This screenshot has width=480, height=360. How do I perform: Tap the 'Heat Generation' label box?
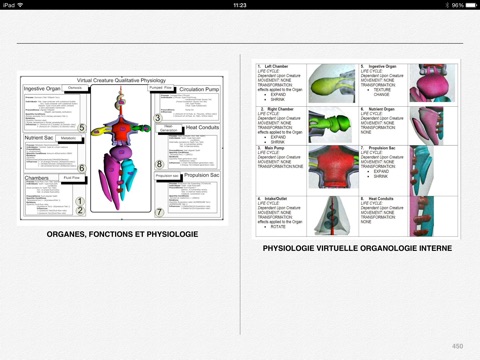pos(169,129)
